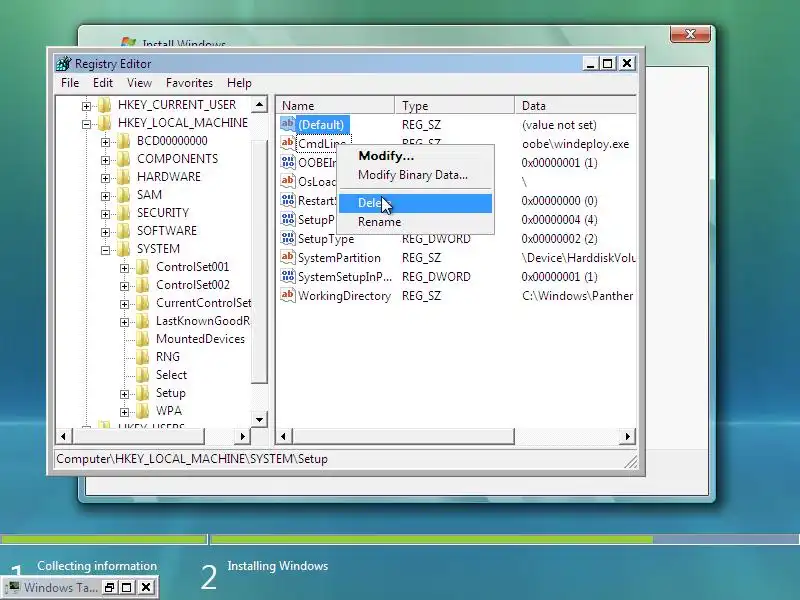Image resolution: width=800 pixels, height=600 pixels.
Task: Choose Rename in the context menu
Action: point(415,222)
